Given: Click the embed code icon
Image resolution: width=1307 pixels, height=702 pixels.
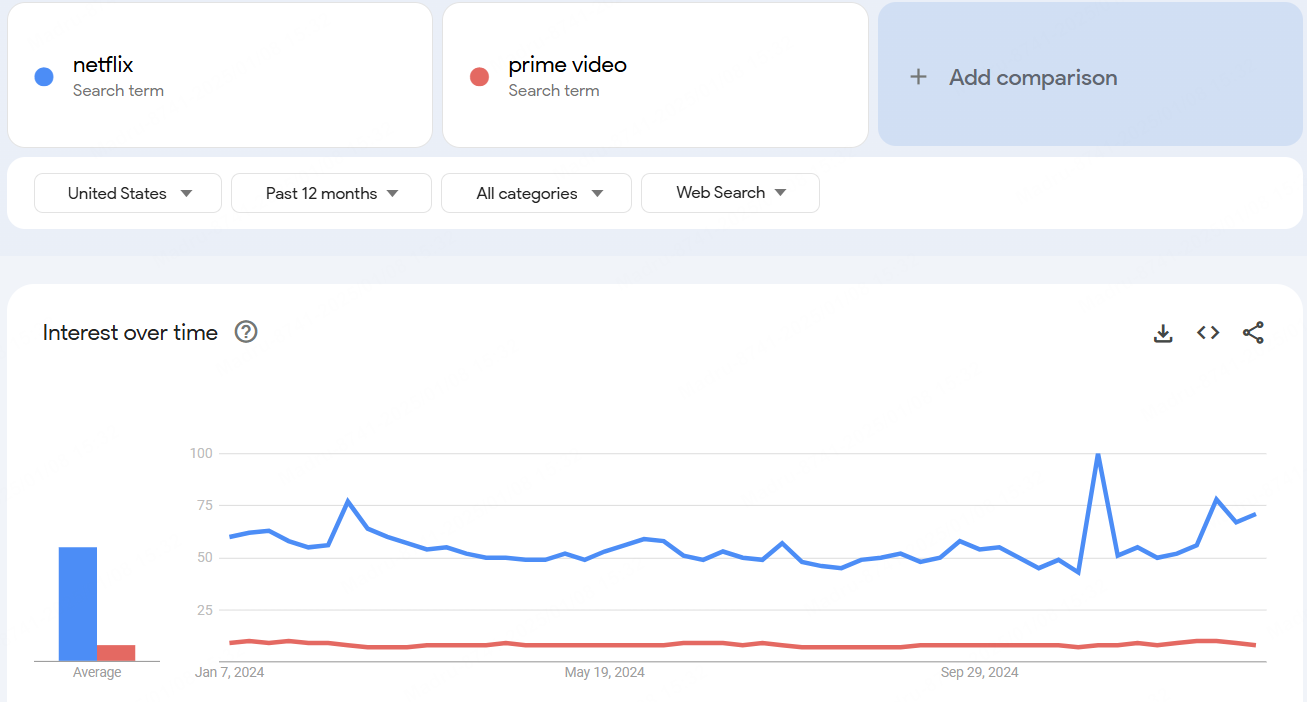Looking at the screenshot, I should (1208, 333).
